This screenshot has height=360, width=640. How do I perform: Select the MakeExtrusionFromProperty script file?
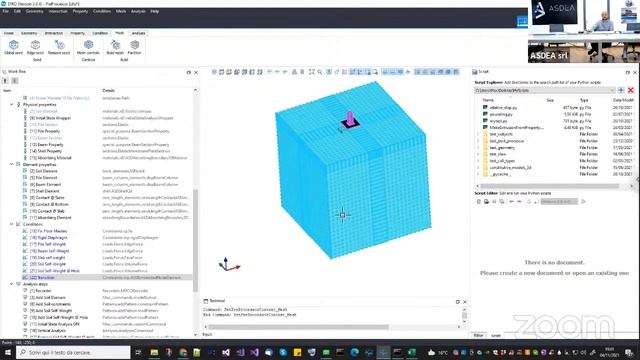point(517,128)
